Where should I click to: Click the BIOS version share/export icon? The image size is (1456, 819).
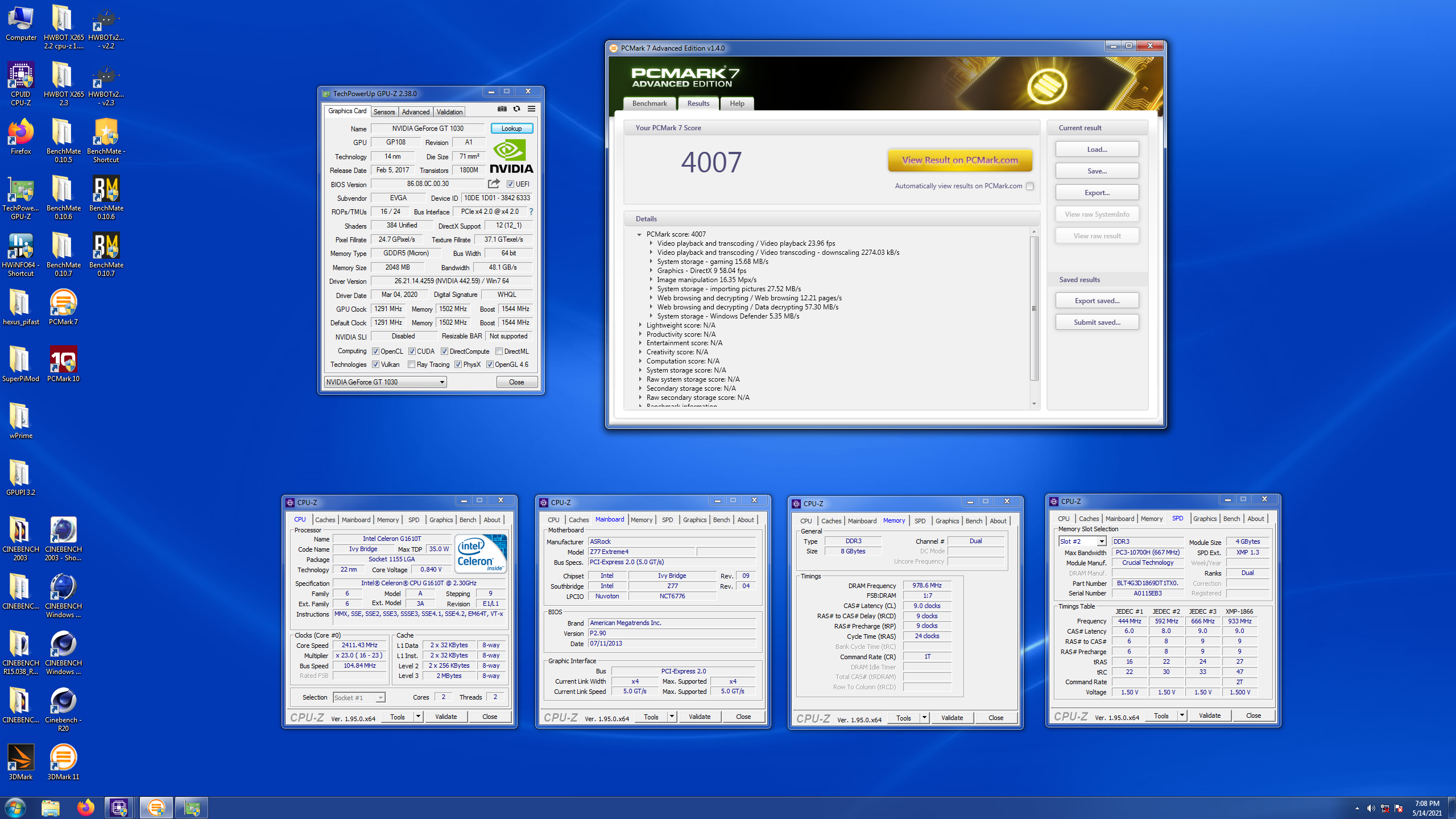pyautogui.click(x=494, y=184)
